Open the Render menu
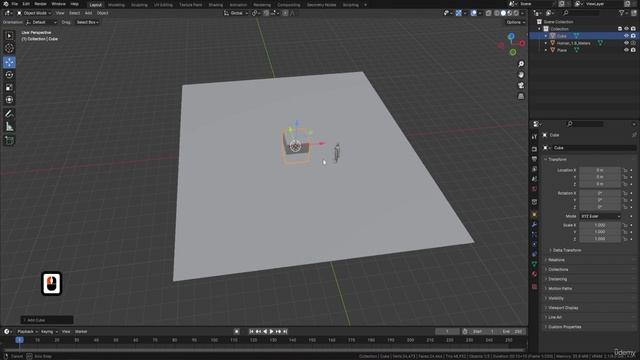 click(x=40, y=4)
